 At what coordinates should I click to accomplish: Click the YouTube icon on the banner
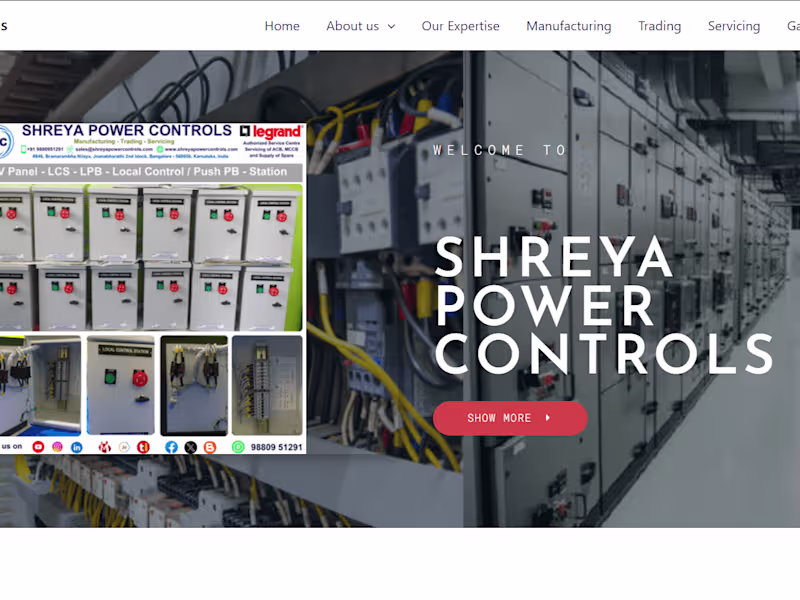38,447
